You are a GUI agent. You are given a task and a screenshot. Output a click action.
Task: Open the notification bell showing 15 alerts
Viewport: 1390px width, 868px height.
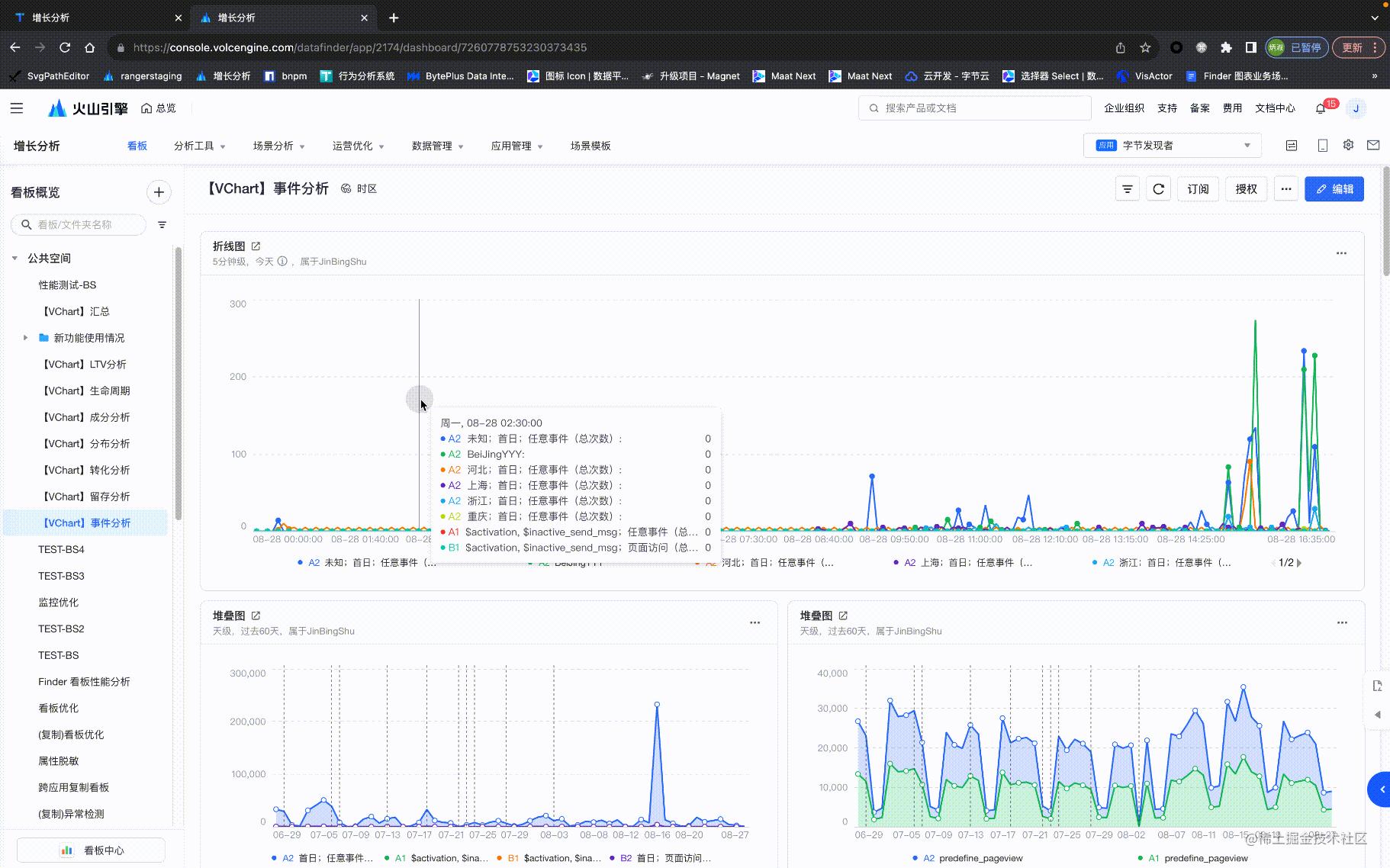point(1319,108)
